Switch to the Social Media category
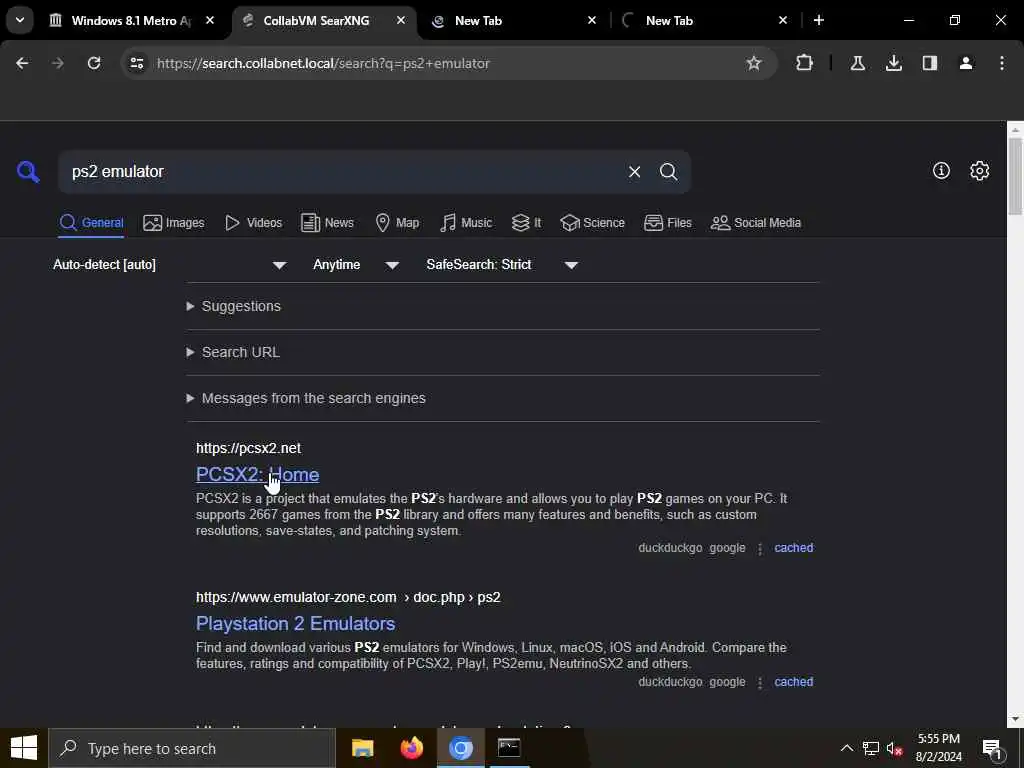 pyautogui.click(x=756, y=223)
